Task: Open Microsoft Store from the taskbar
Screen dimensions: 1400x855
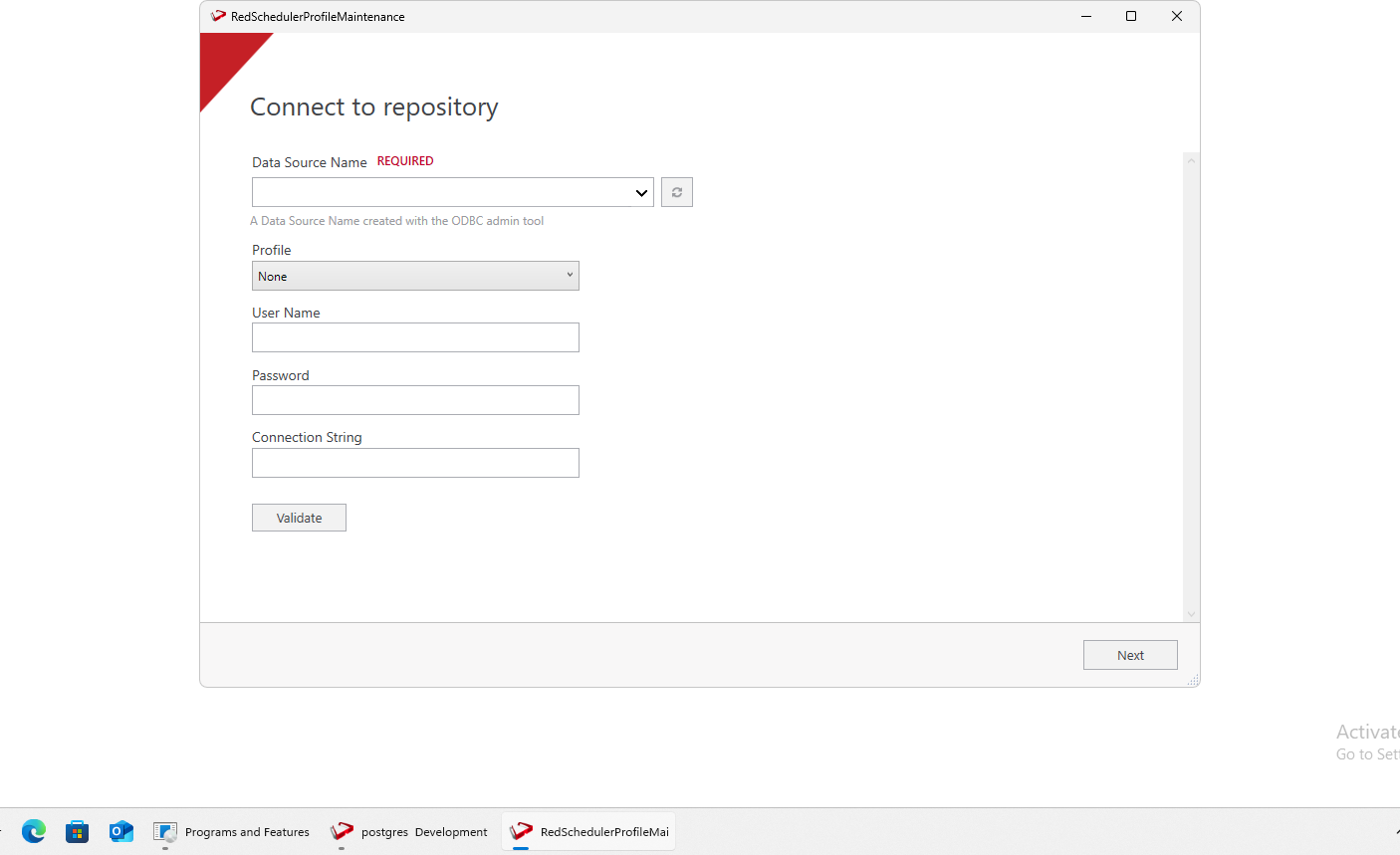Action: [78, 831]
